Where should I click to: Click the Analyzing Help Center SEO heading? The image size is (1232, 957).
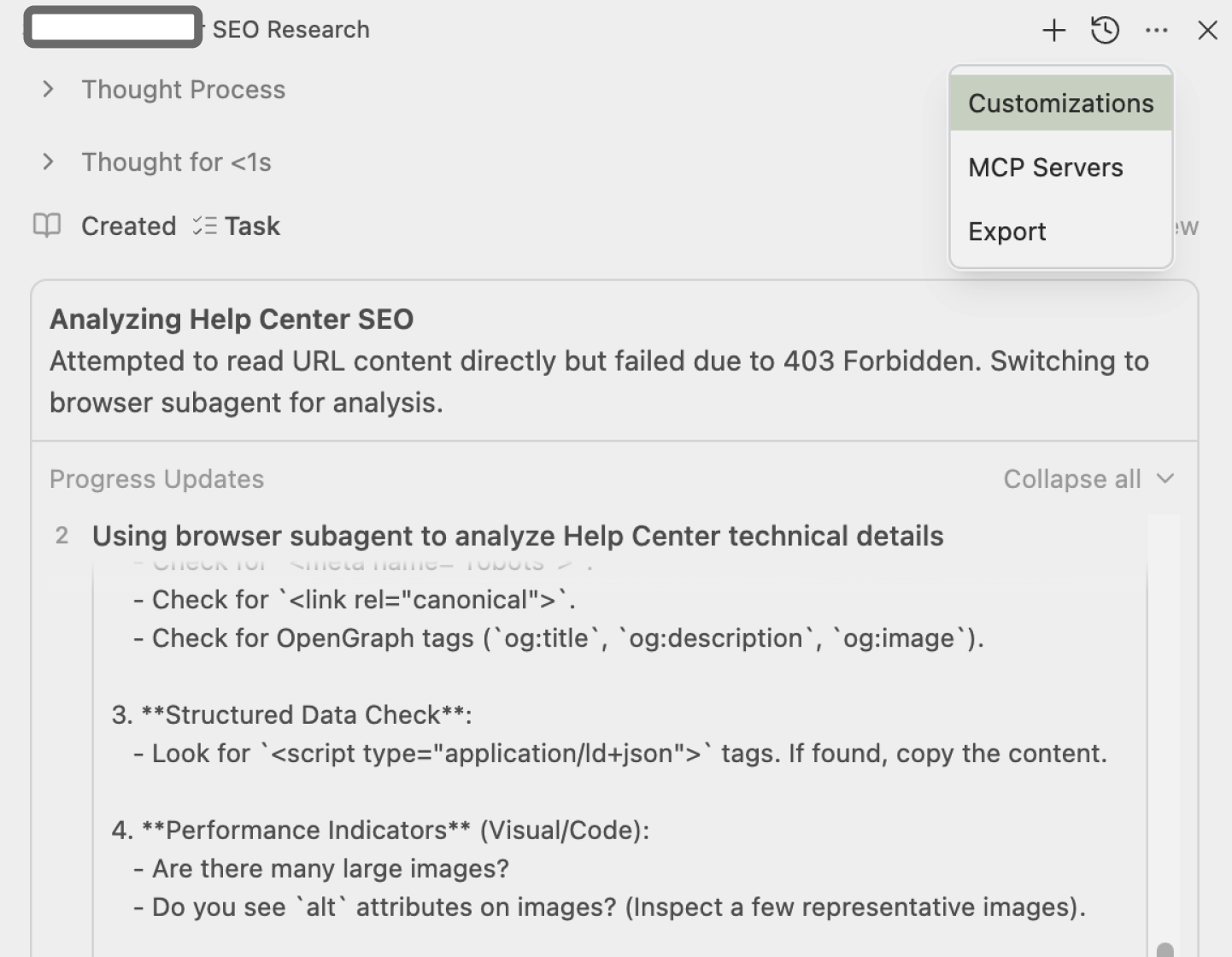232,319
